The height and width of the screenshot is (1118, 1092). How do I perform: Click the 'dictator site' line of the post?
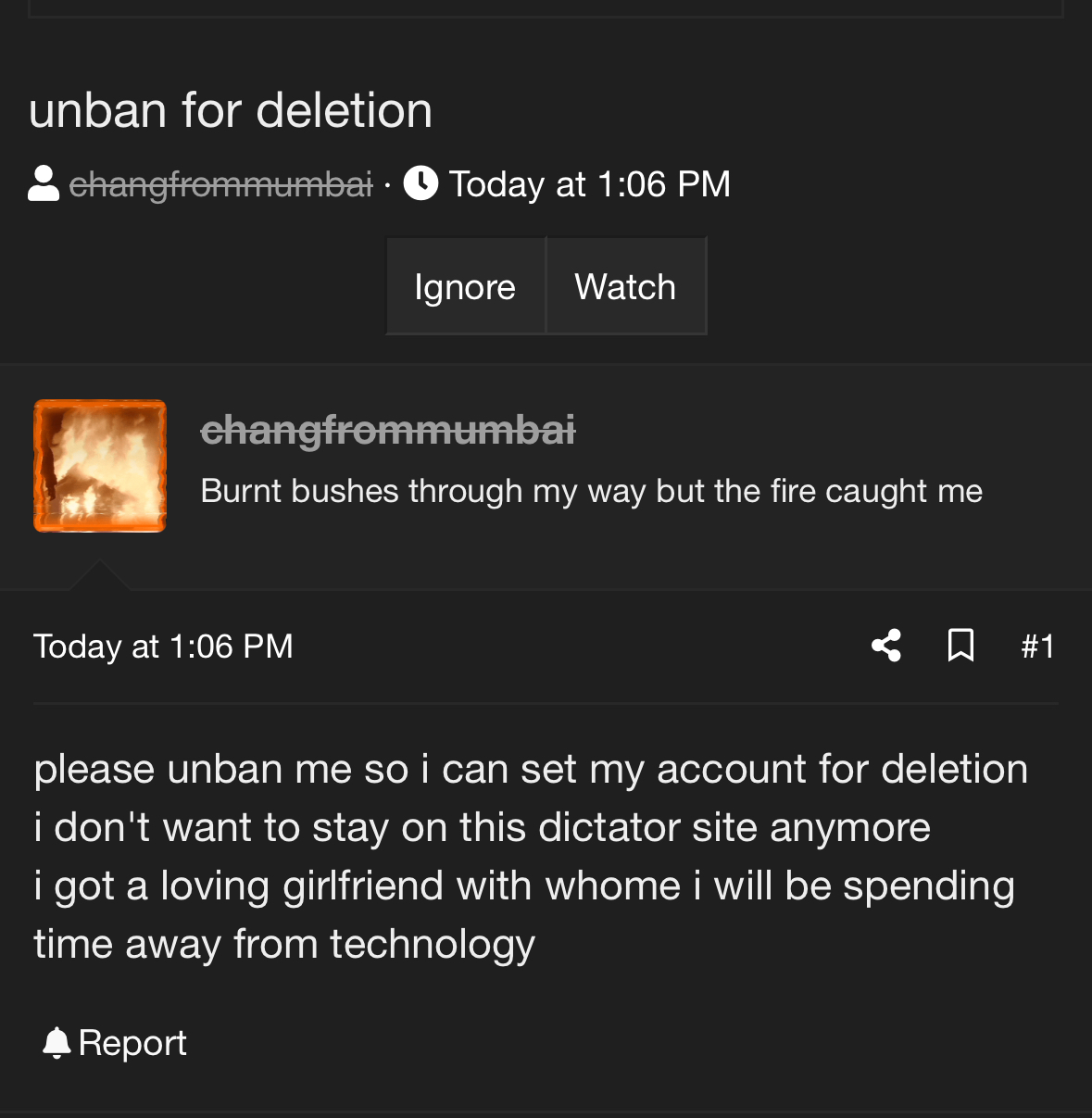(x=482, y=828)
